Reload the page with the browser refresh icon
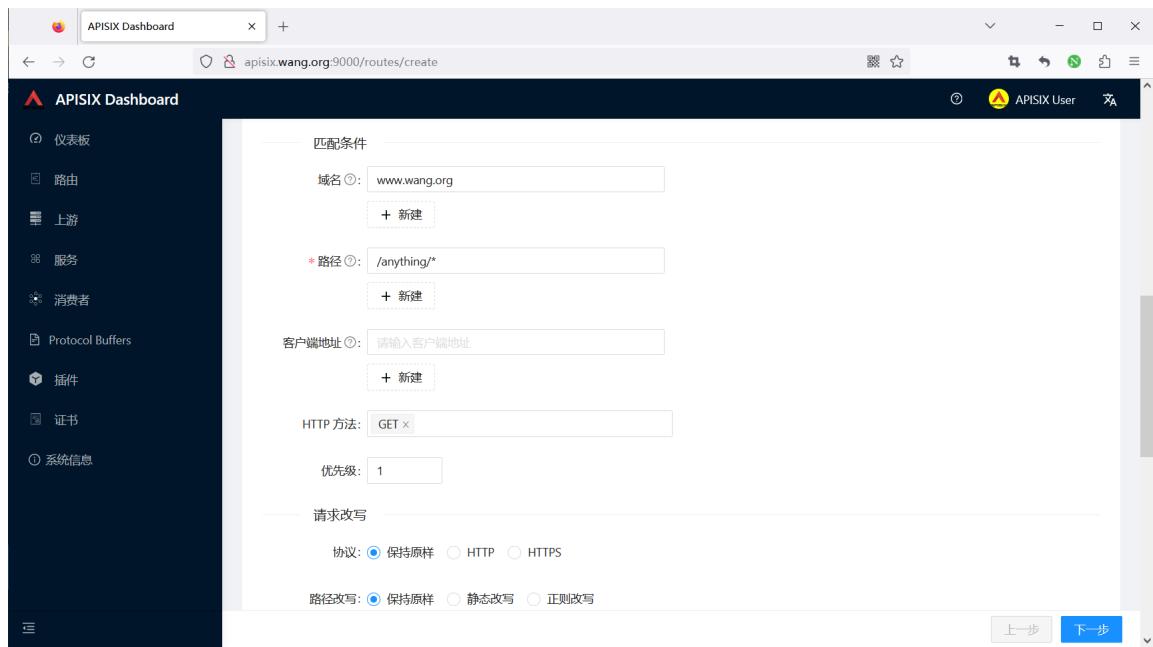1153x647 pixels. 89,62
